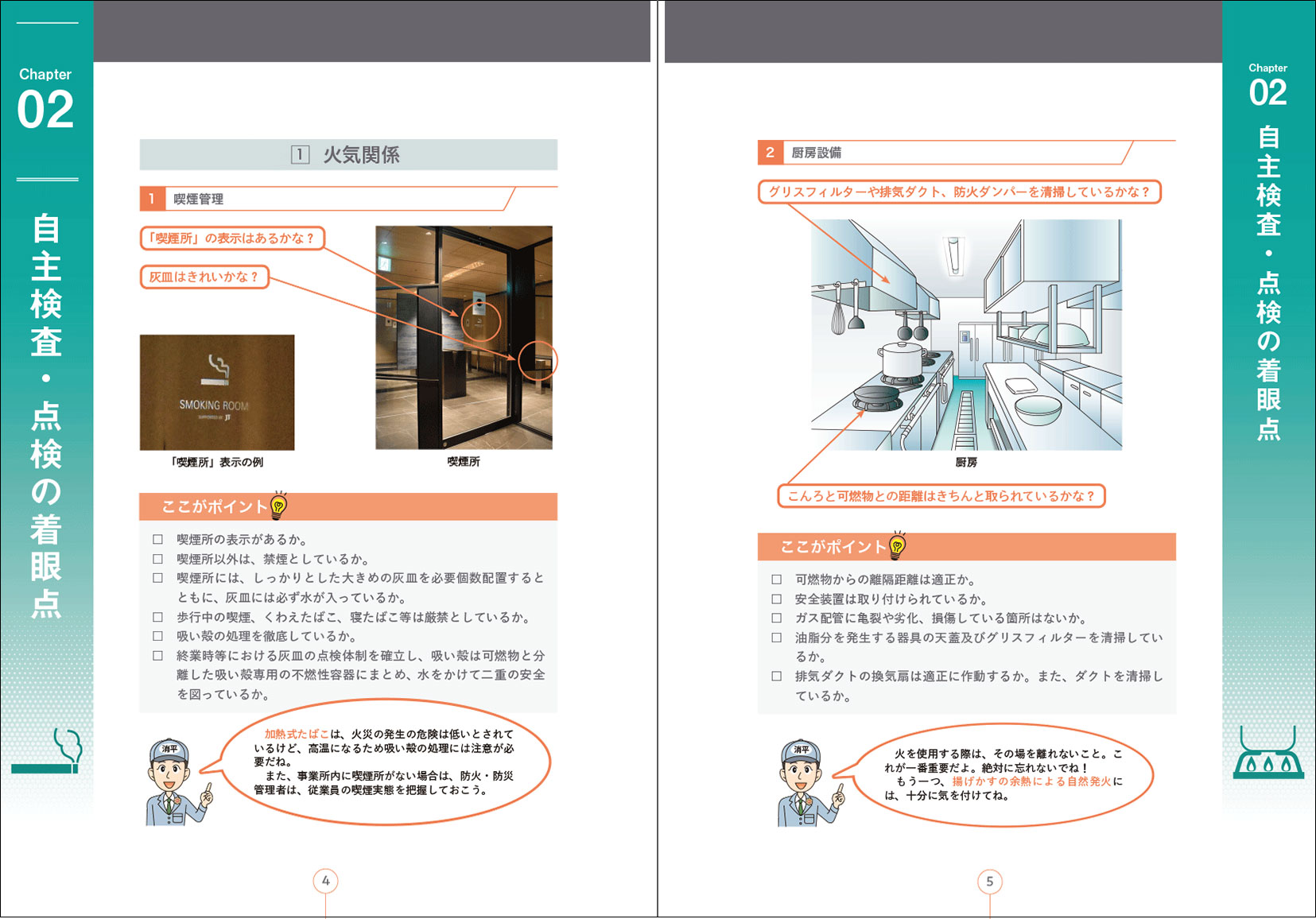Click the 厨房 caption under kitchen illustration

[x=966, y=462]
